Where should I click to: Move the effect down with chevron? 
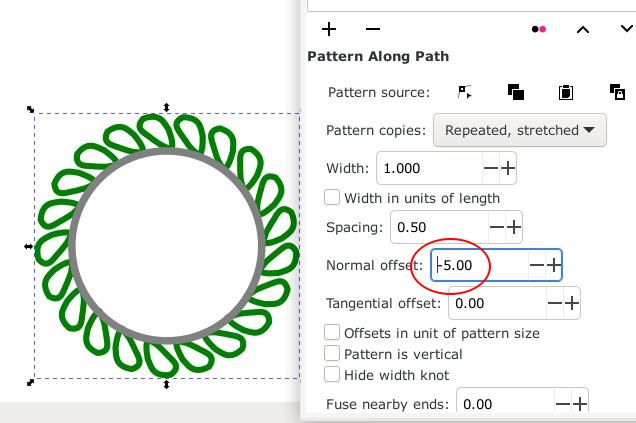coord(627,28)
